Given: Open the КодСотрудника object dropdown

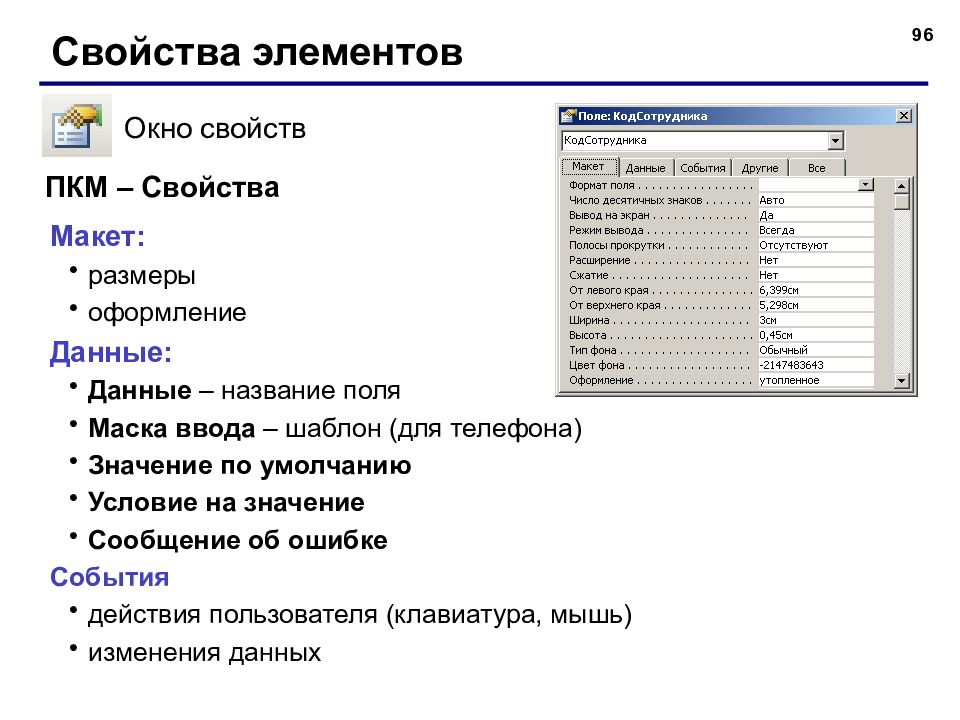Looking at the screenshot, I should [835, 141].
